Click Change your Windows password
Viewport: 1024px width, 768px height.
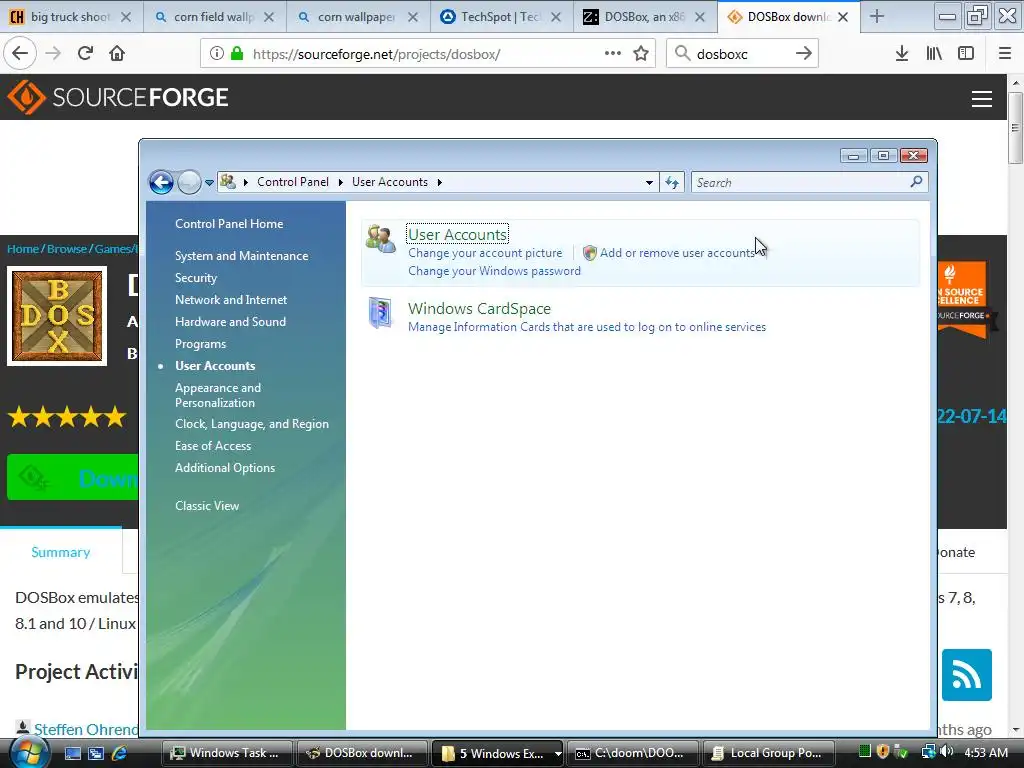tap(494, 271)
